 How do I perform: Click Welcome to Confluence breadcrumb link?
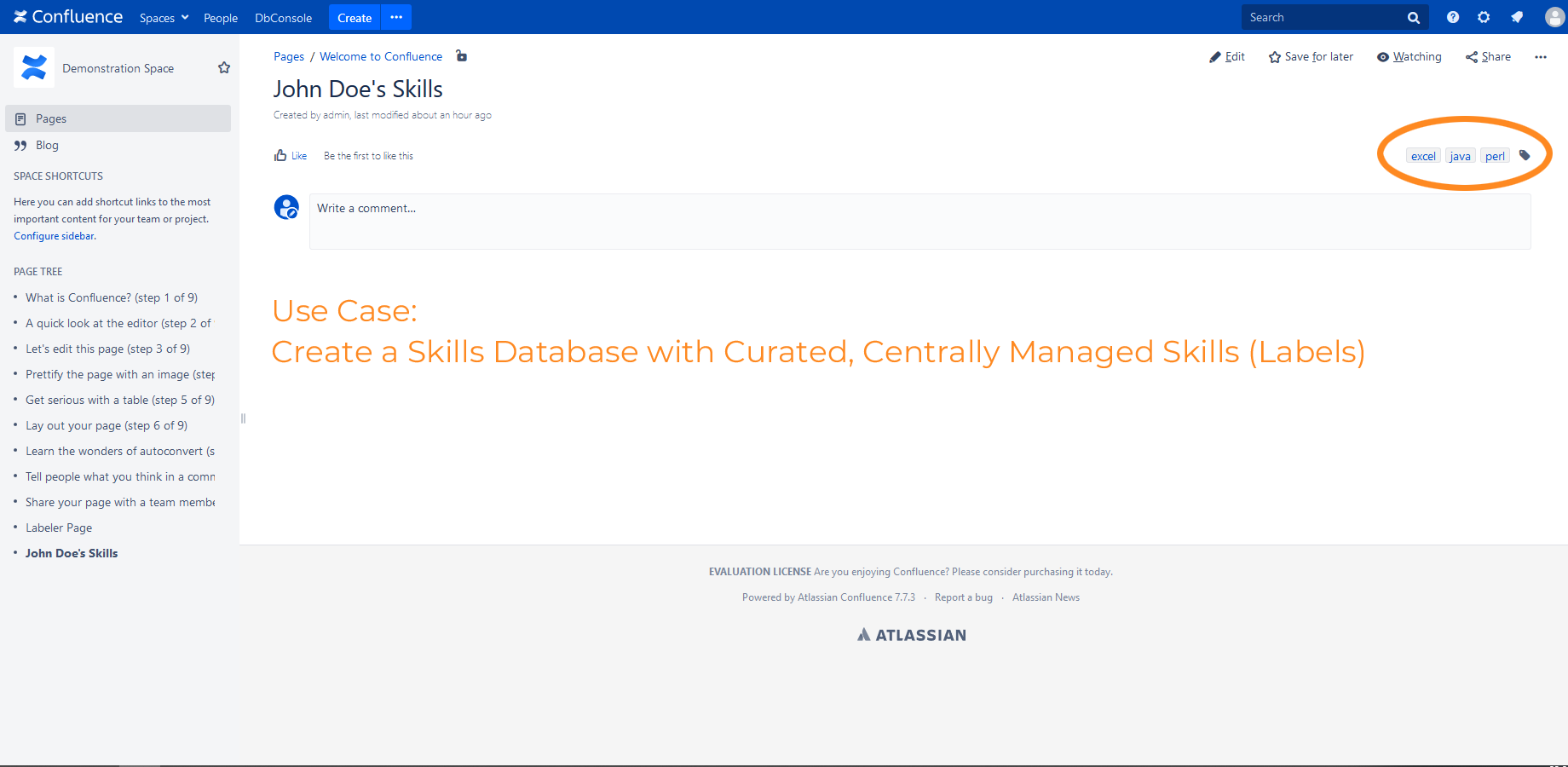[381, 56]
